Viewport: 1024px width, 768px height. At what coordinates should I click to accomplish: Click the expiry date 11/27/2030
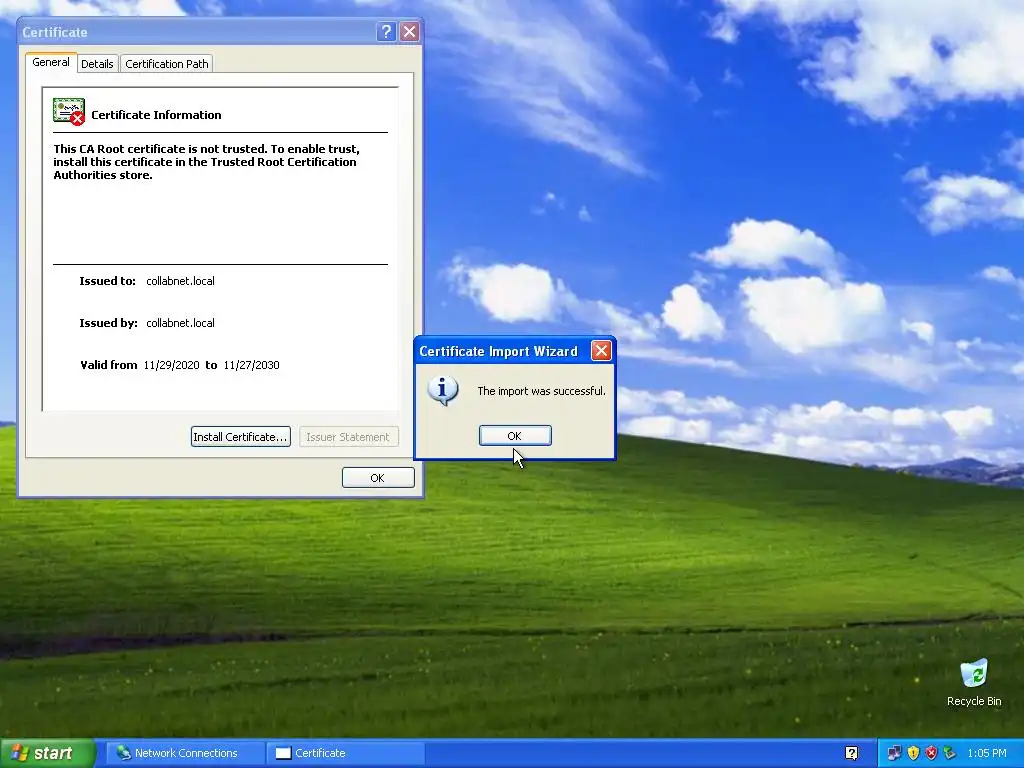(x=251, y=365)
